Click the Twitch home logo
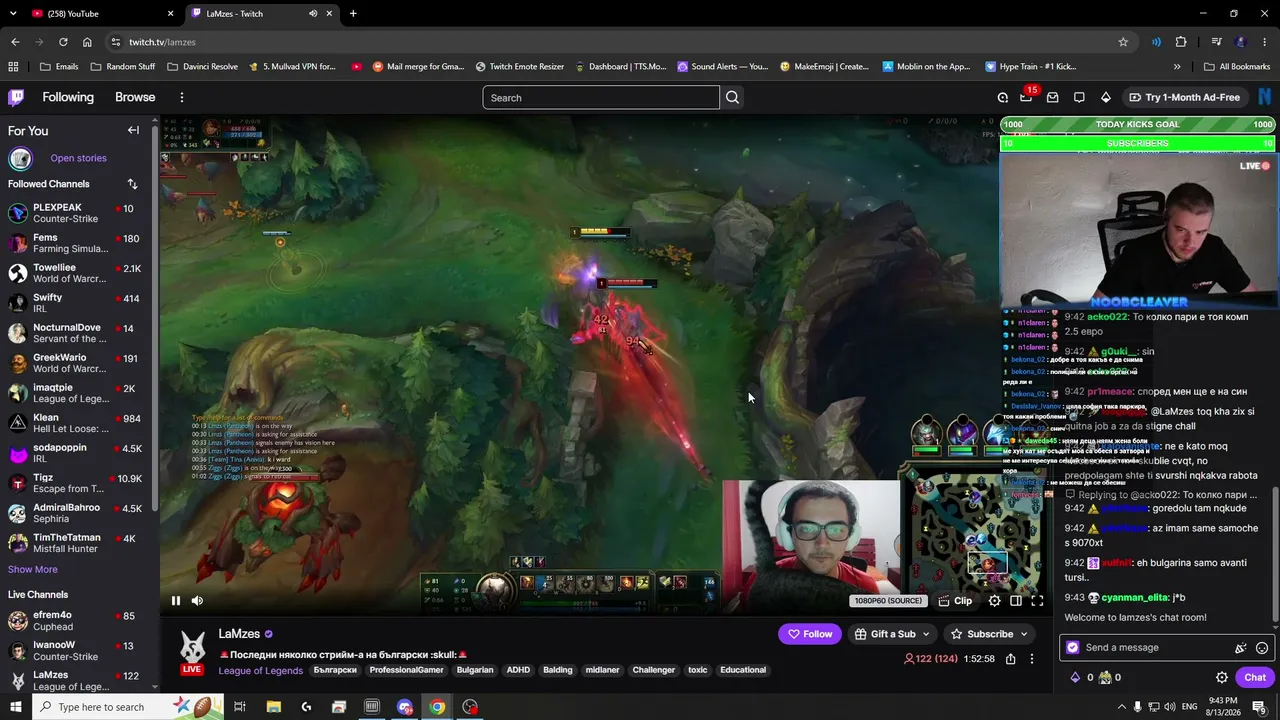The width and height of the screenshot is (1280, 720). point(16,97)
